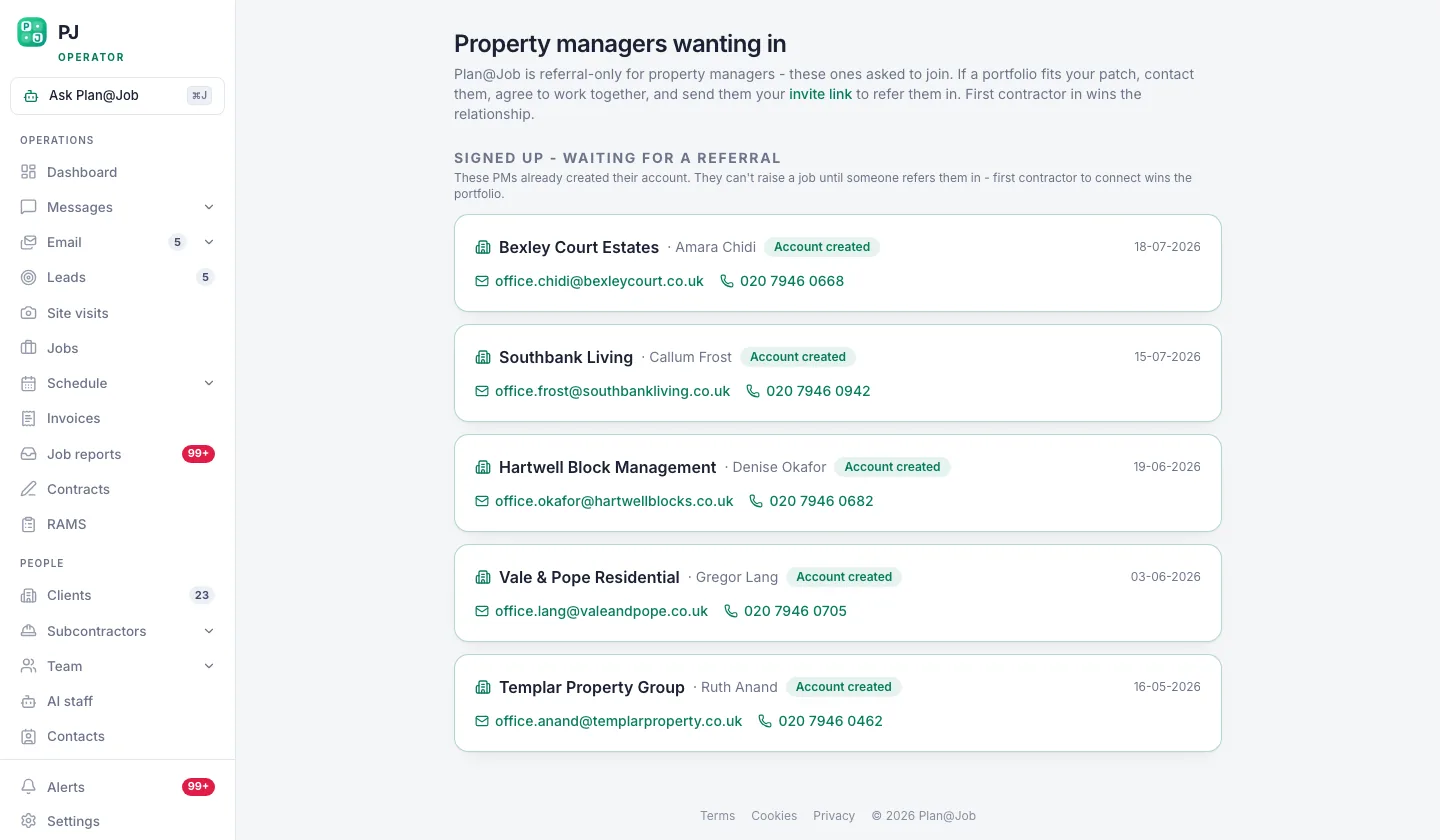This screenshot has height=840, width=1440.
Task: Select the Vale & Pope Residential card title
Action: [x=589, y=577]
